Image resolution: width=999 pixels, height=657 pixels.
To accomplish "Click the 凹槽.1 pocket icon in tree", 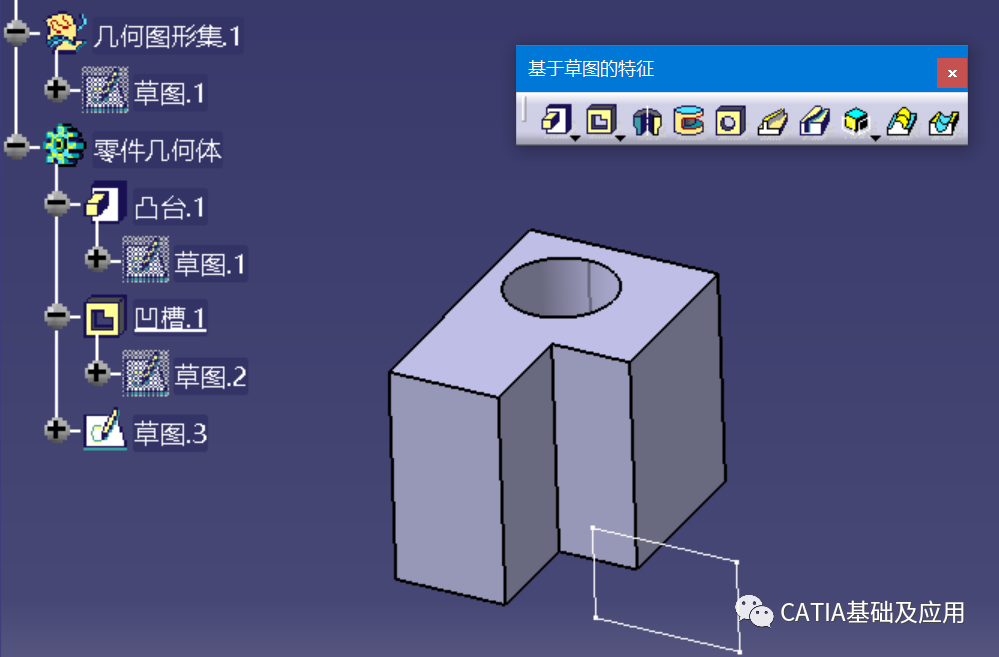I will click(x=104, y=316).
